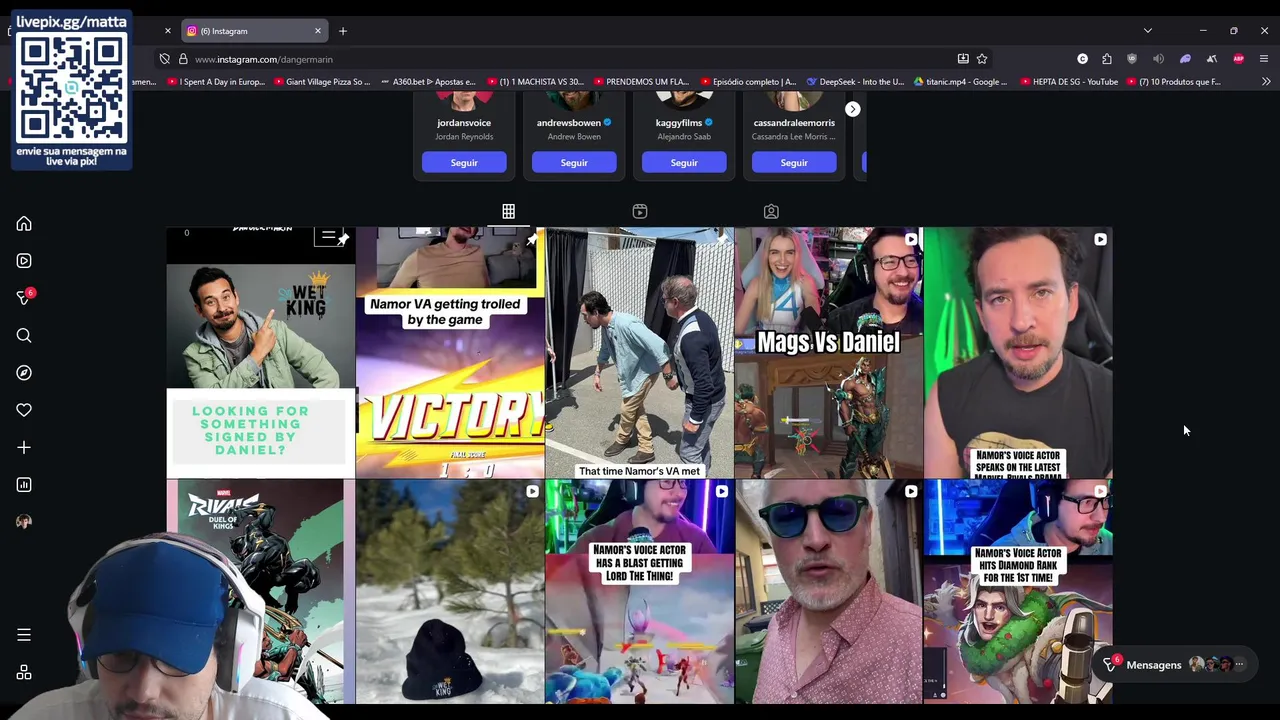Show site permissions lock icon
The width and height of the screenshot is (1280, 720).
183,59
